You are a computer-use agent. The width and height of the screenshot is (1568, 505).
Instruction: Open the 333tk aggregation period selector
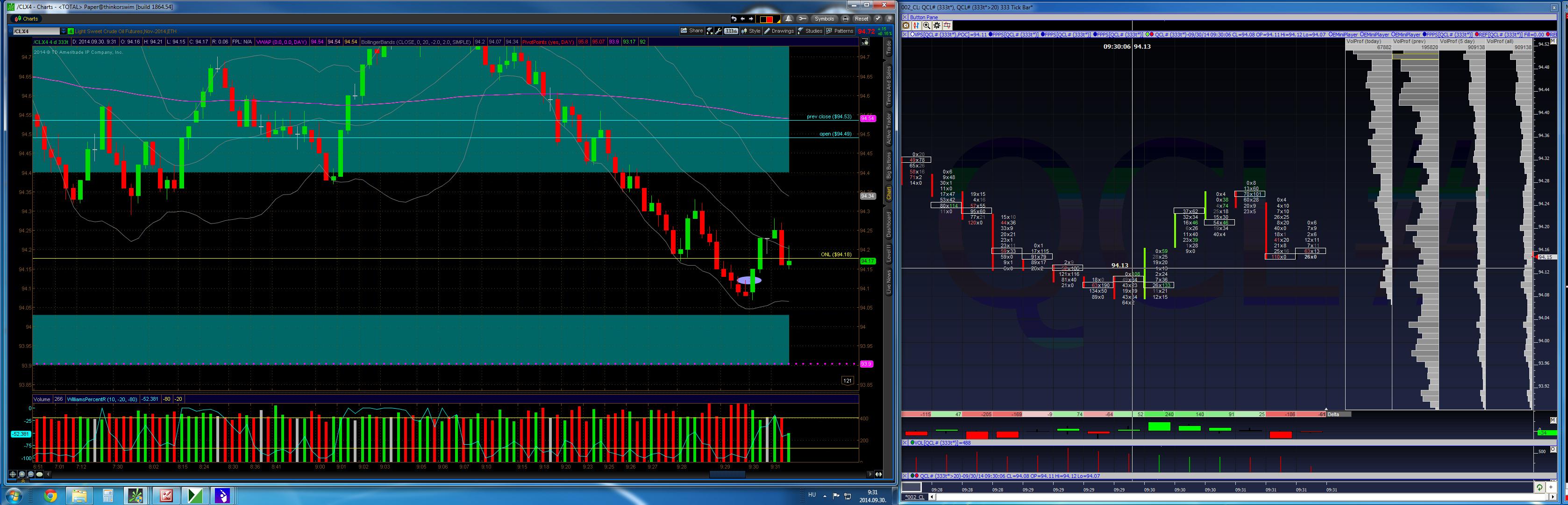731,31
